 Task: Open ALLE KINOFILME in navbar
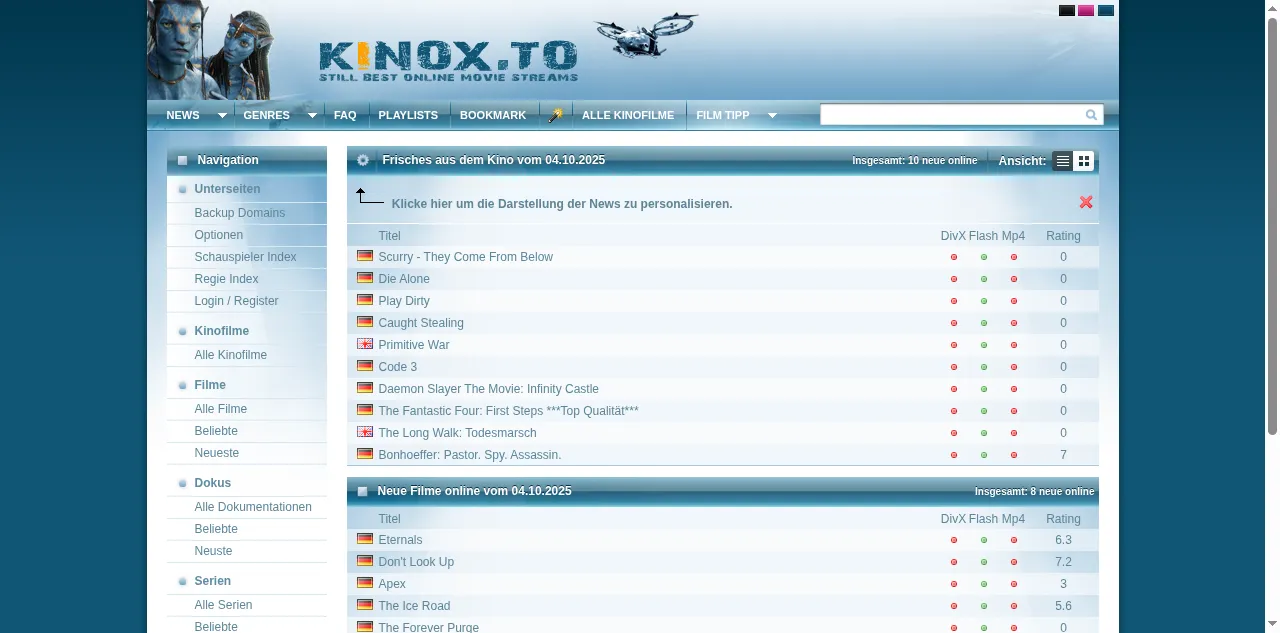[628, 115]
